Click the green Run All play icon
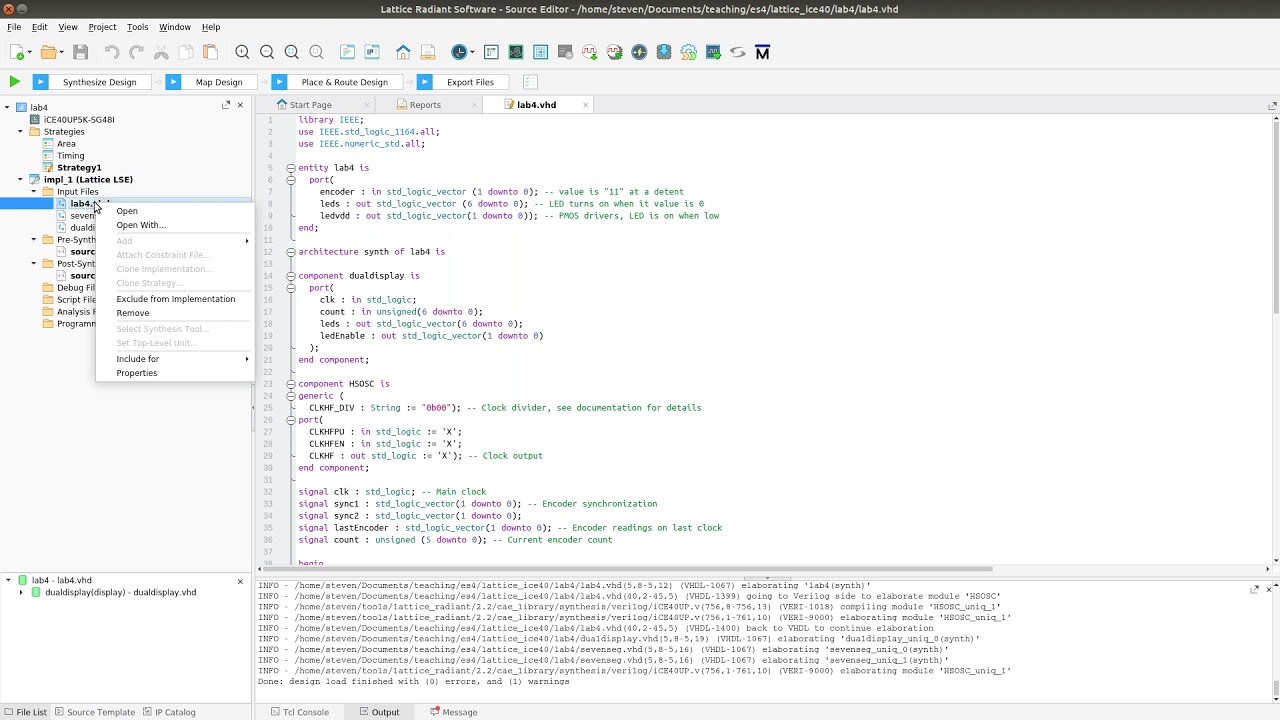Image resolution: width=1280 pixels, height=720 pixels. (x=14, y=82)
